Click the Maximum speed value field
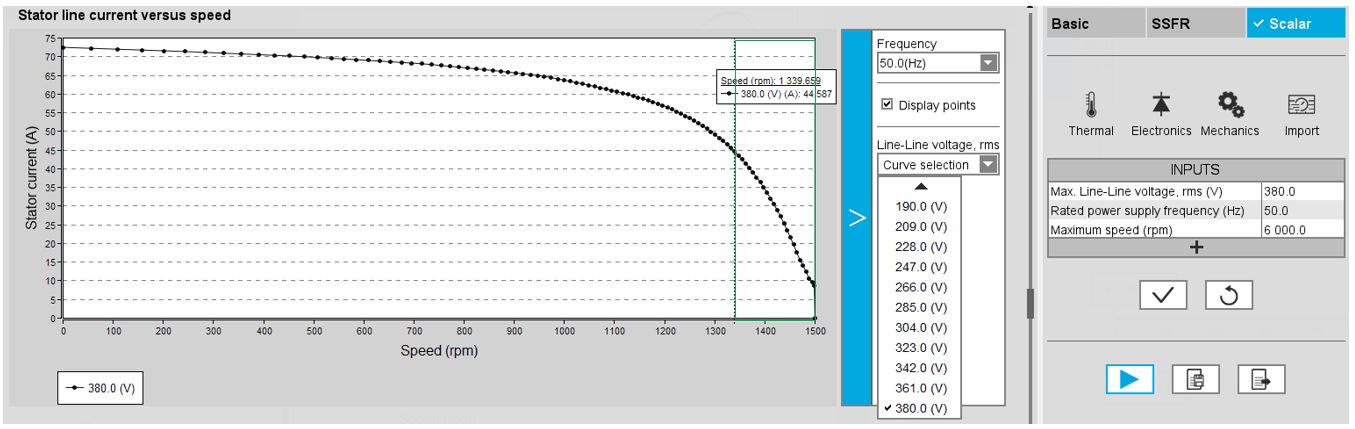 click(x=1300, y=229)
